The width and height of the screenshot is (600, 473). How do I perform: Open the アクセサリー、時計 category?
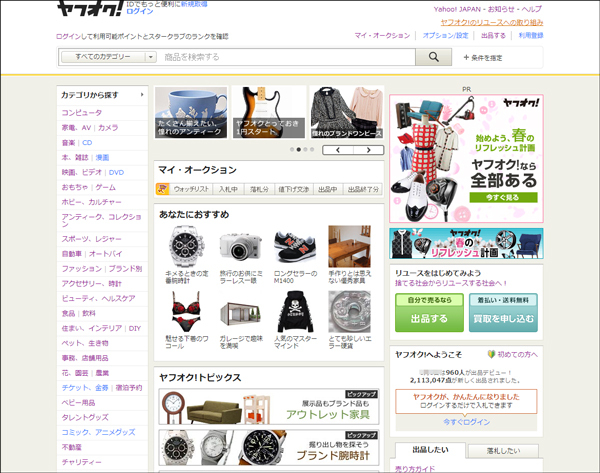(91, 284)
